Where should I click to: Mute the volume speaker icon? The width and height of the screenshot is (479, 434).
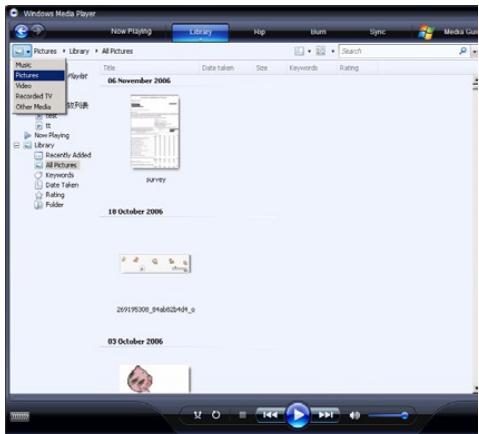[355, 415]
